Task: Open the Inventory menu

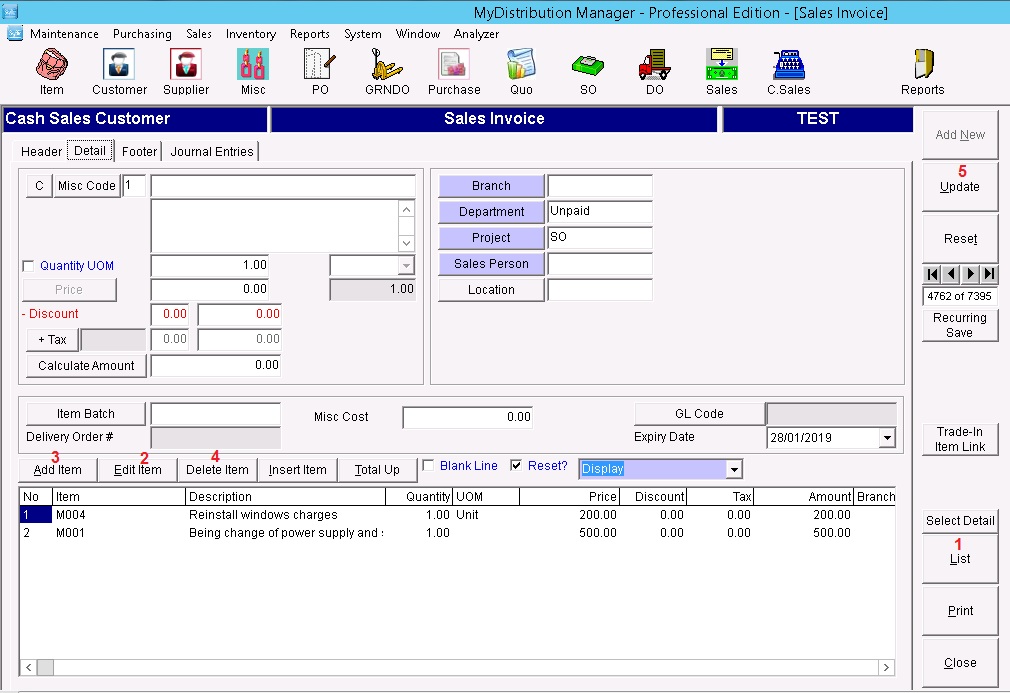Action: pyautogui.click(x=250, y=34)
